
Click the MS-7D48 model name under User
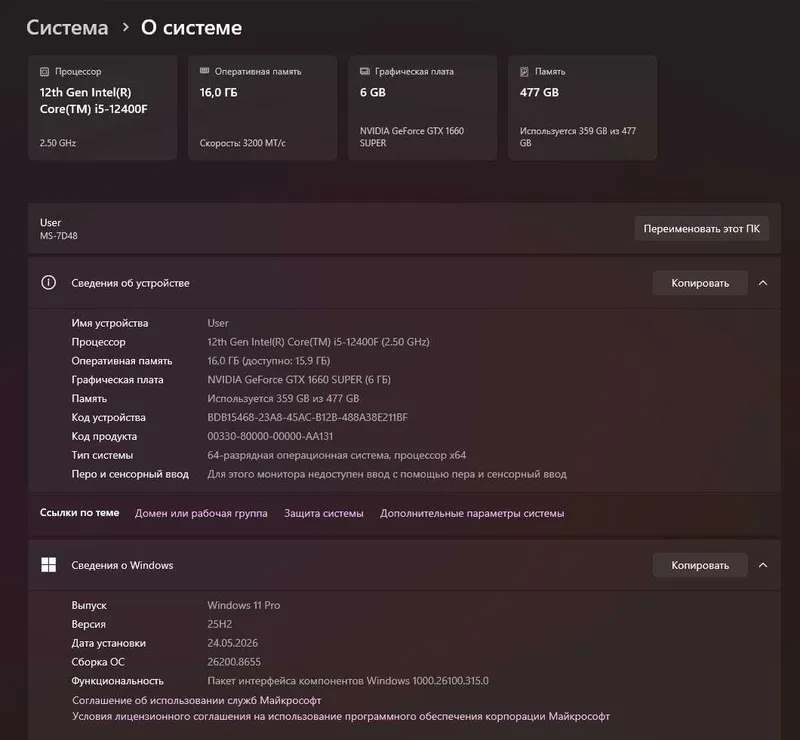(x=59, y=236)
